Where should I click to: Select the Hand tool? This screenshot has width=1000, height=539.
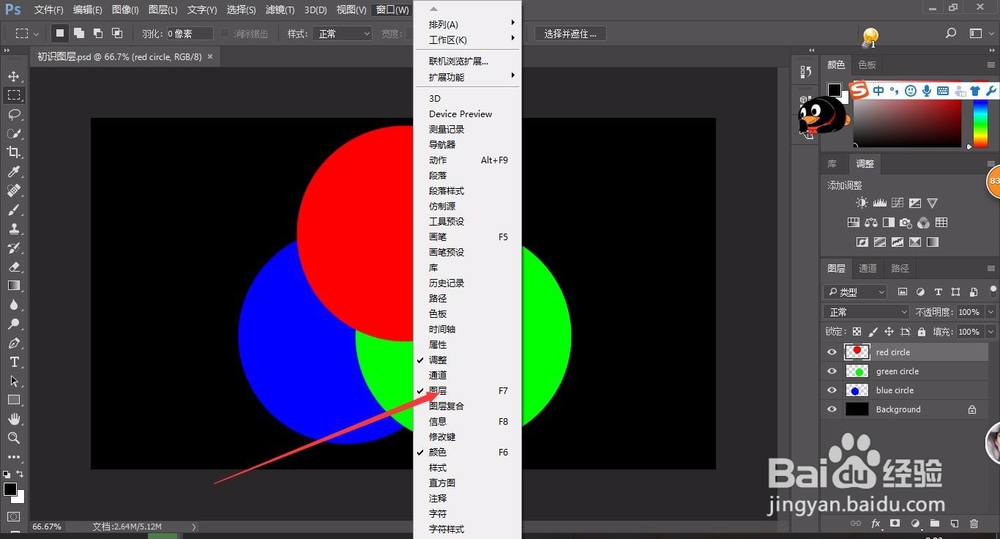click(x=13, y=419)
